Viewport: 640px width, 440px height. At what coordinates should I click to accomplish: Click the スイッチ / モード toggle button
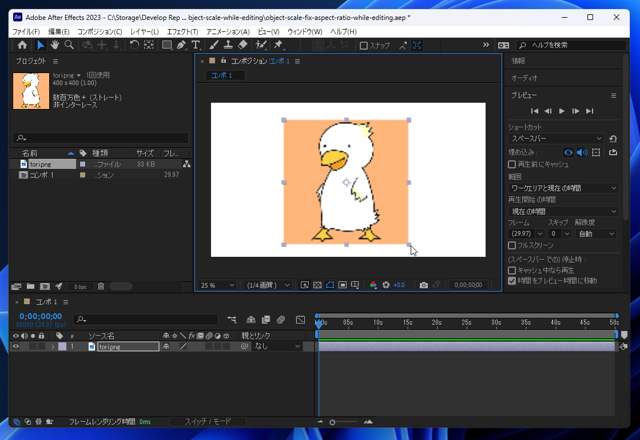(x=208, y=422)
